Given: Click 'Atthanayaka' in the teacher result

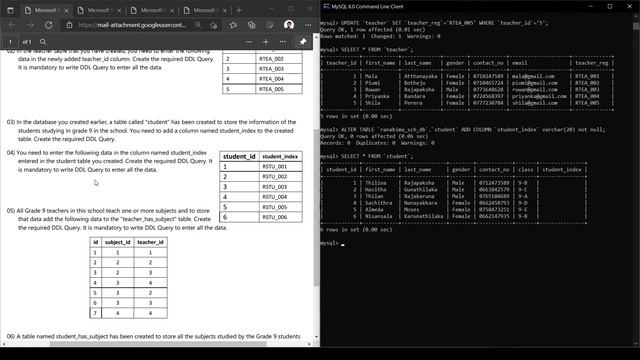Looking at the screenshot, I should pos(420,76).
